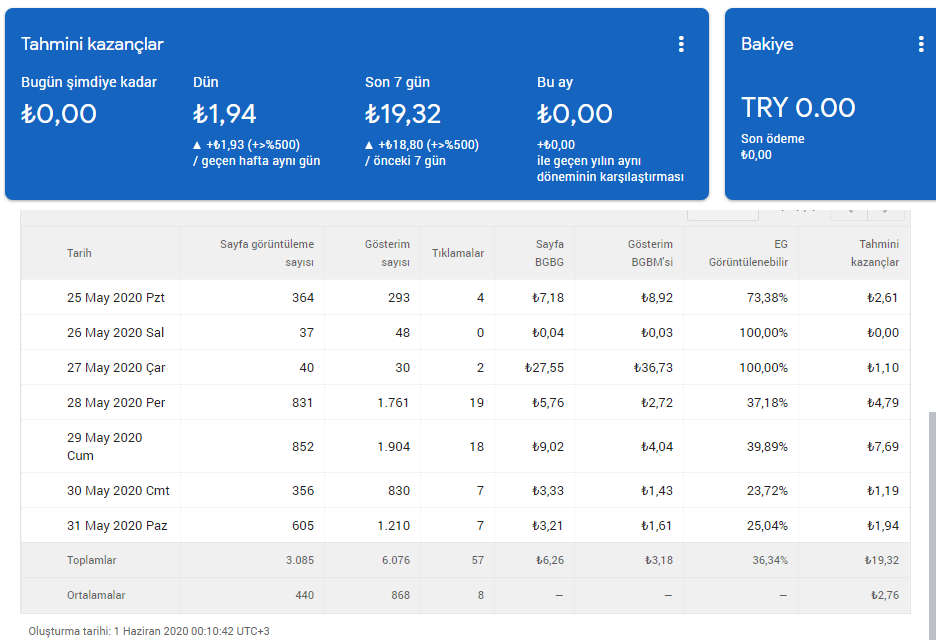Click the vertical page scrollbar thumb

pyautogui.click(x=932, y=528)
